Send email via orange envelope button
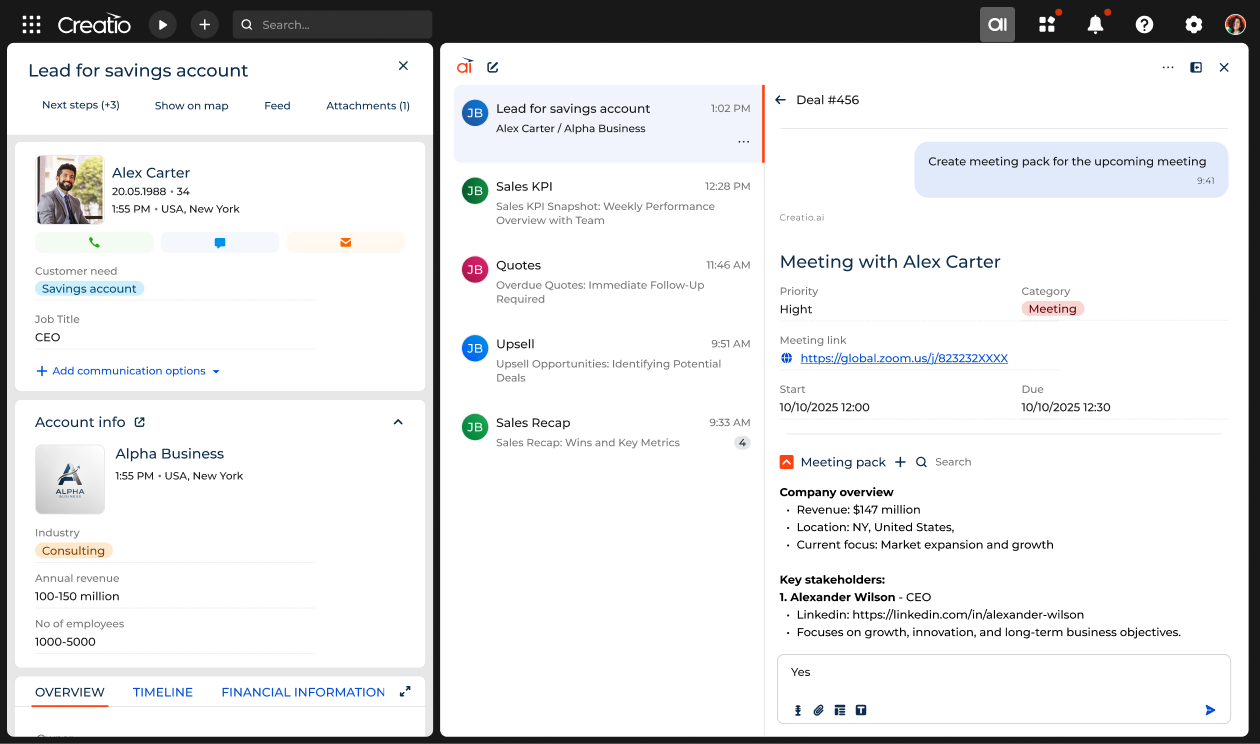The height and width of the screenshot is (744, 1260). pos(345,242)
